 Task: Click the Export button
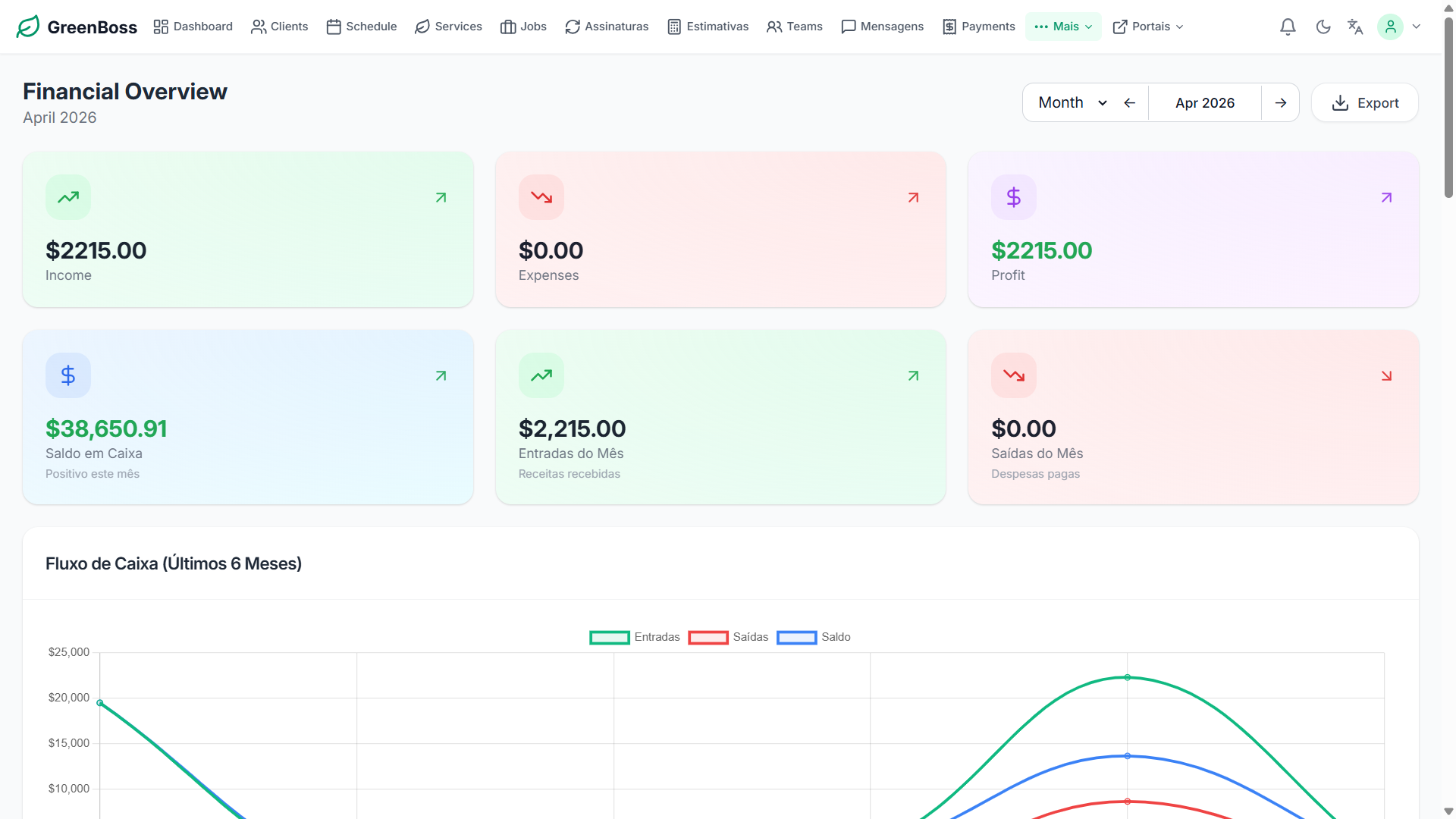pos(1364,102)
